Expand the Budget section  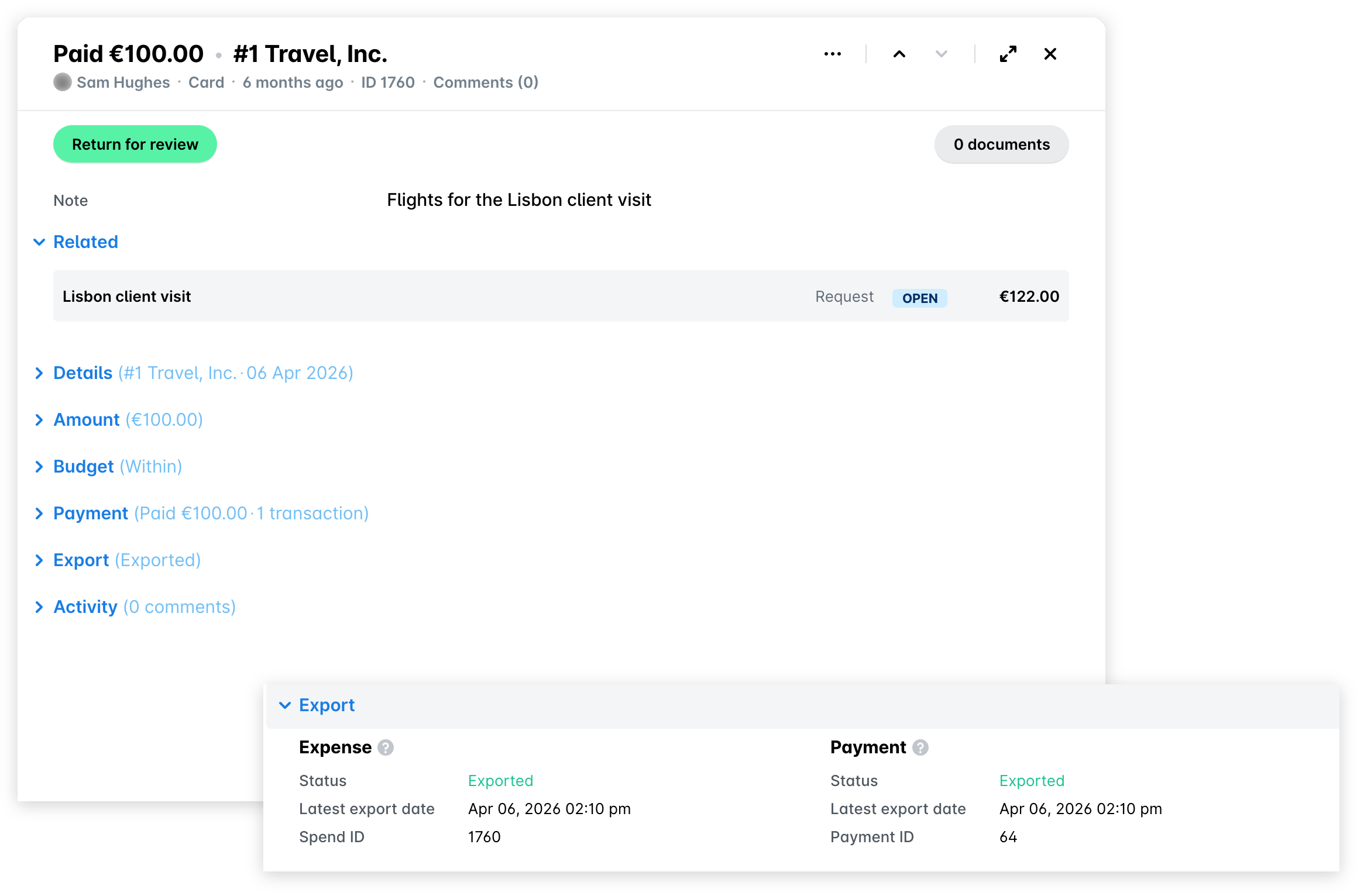(108, 467)
